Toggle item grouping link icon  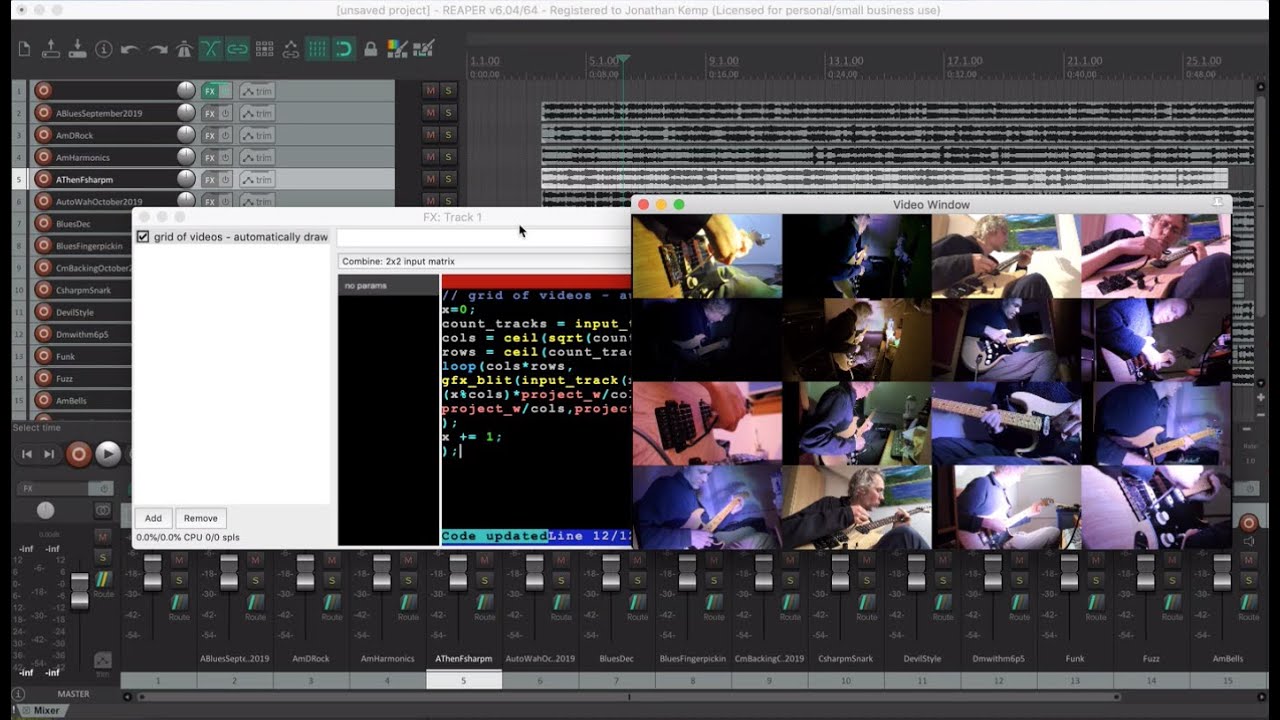coord(237,48)
